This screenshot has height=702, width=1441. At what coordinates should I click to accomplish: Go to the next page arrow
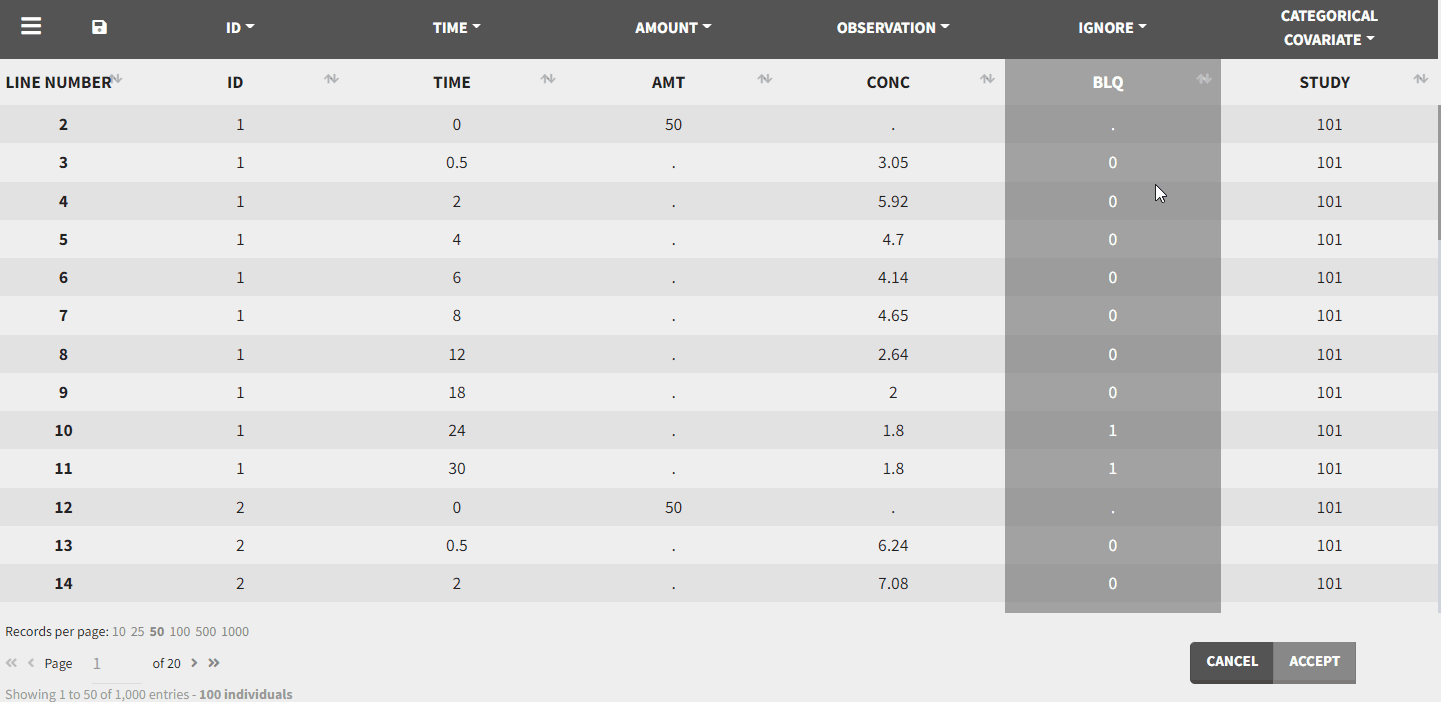(x=194, y=663)
